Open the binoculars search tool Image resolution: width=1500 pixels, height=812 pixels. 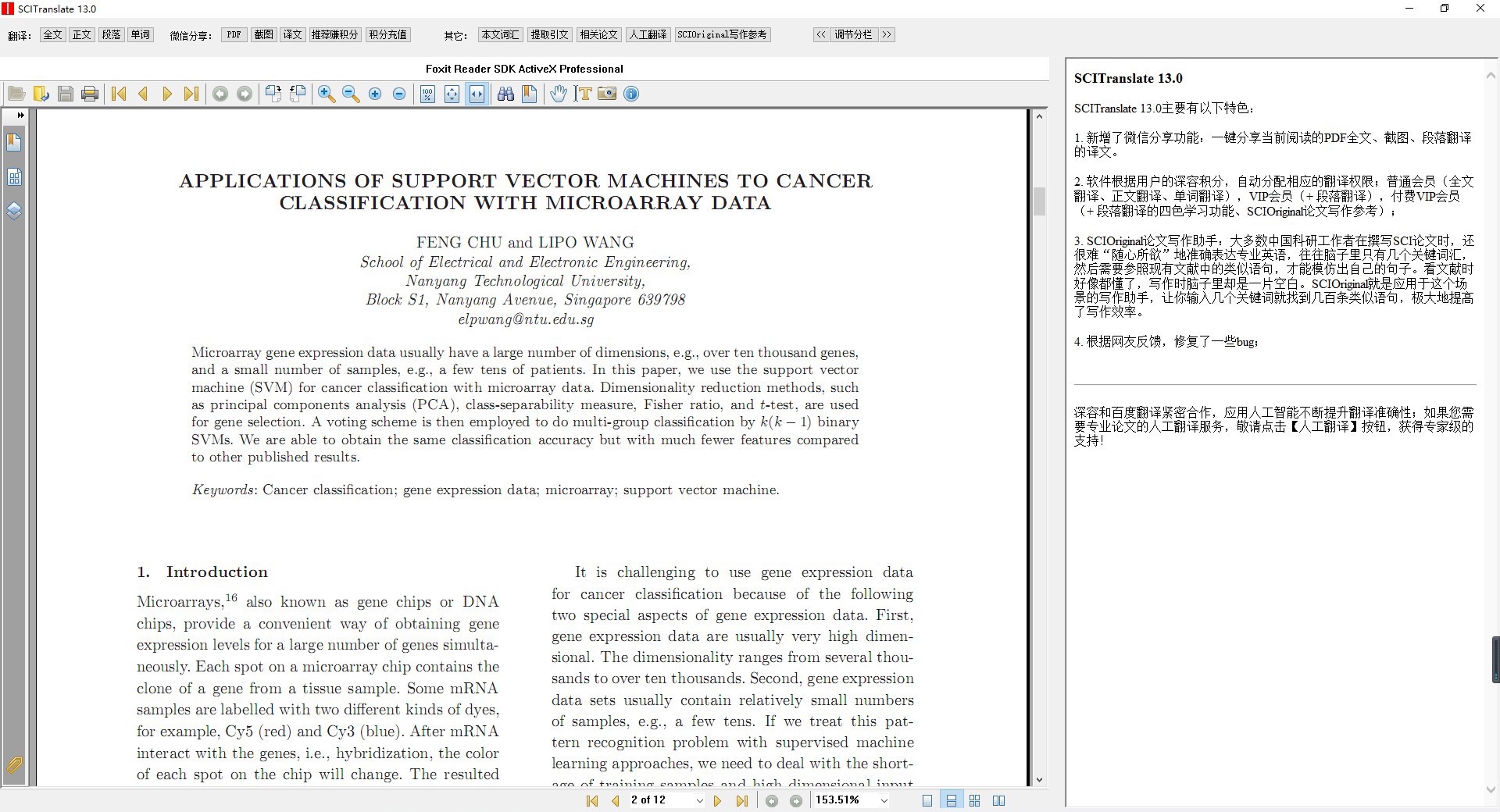[505, 94]
